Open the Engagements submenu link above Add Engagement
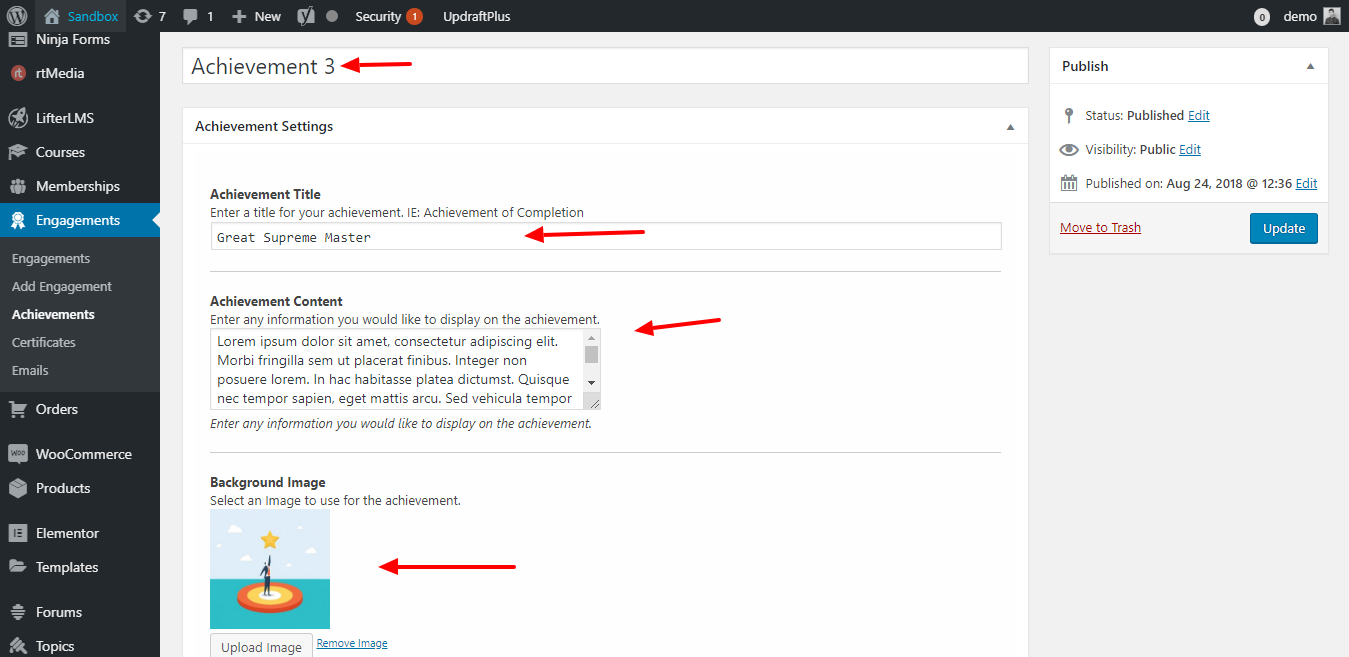This screenshot has width=1349, height=657. (51, 258)
